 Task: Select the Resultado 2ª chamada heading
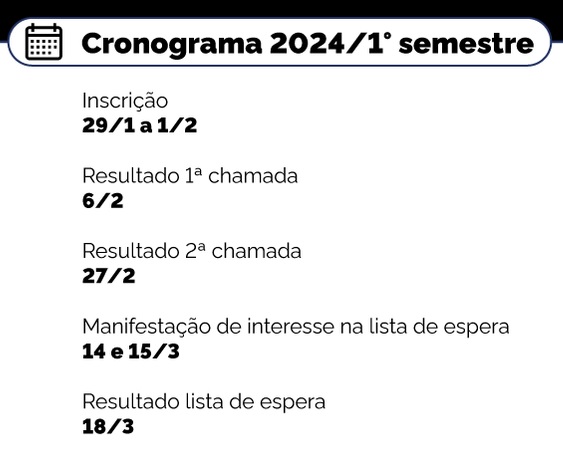click(192, 251)
